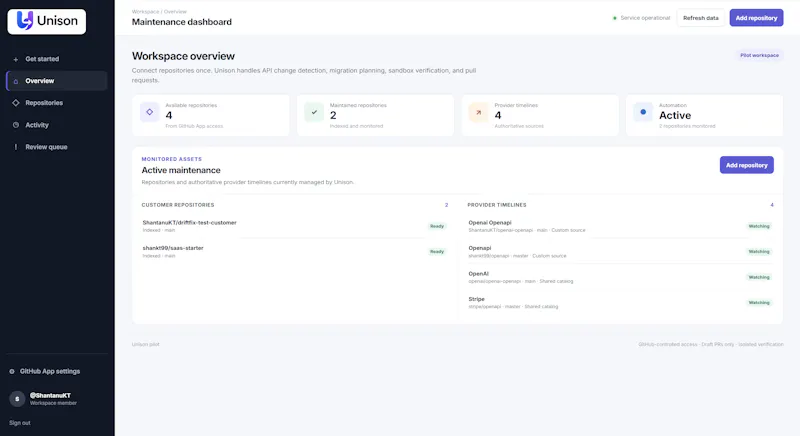Click the Sign out link
The image size is (800, 436).
pos(20,423)
